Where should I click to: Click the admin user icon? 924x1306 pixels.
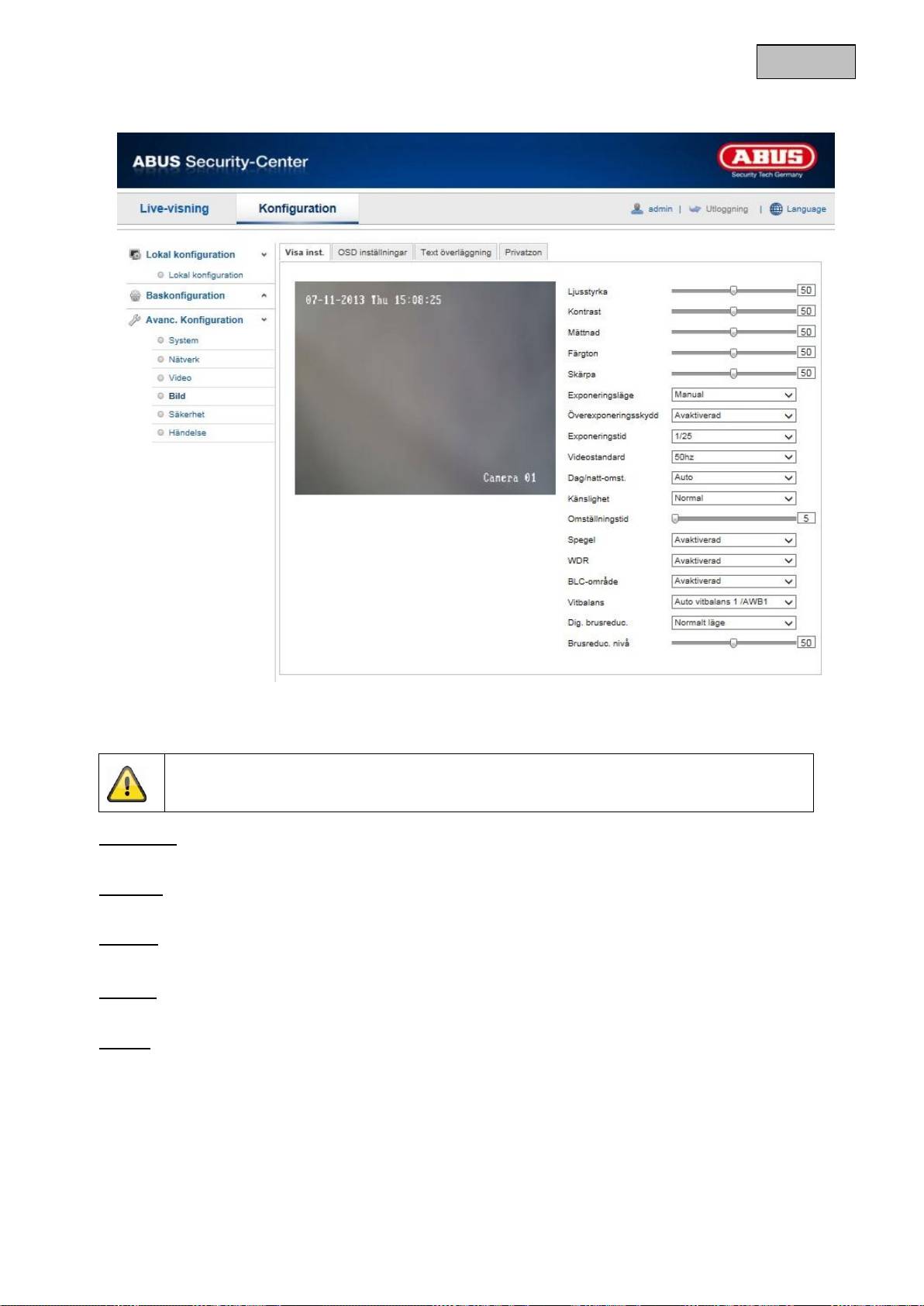point(636,209)
